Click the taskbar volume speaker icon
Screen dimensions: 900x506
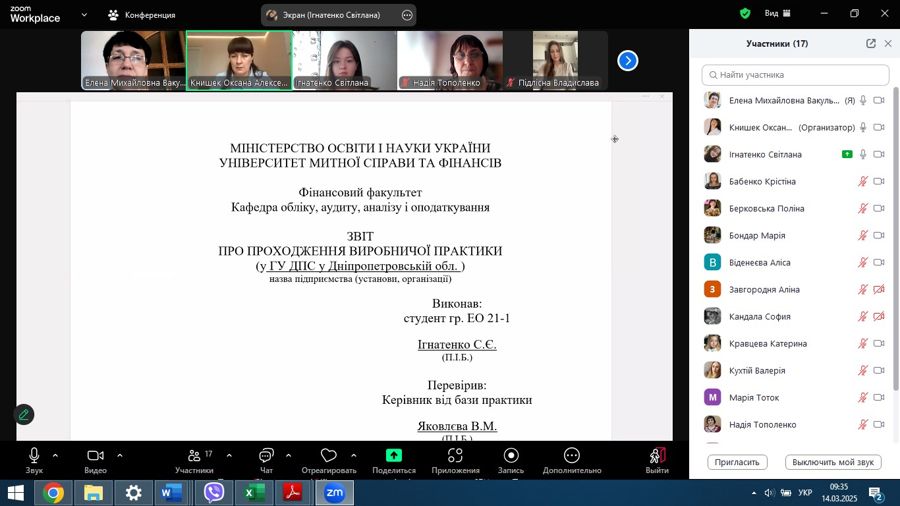coord(769,493)
